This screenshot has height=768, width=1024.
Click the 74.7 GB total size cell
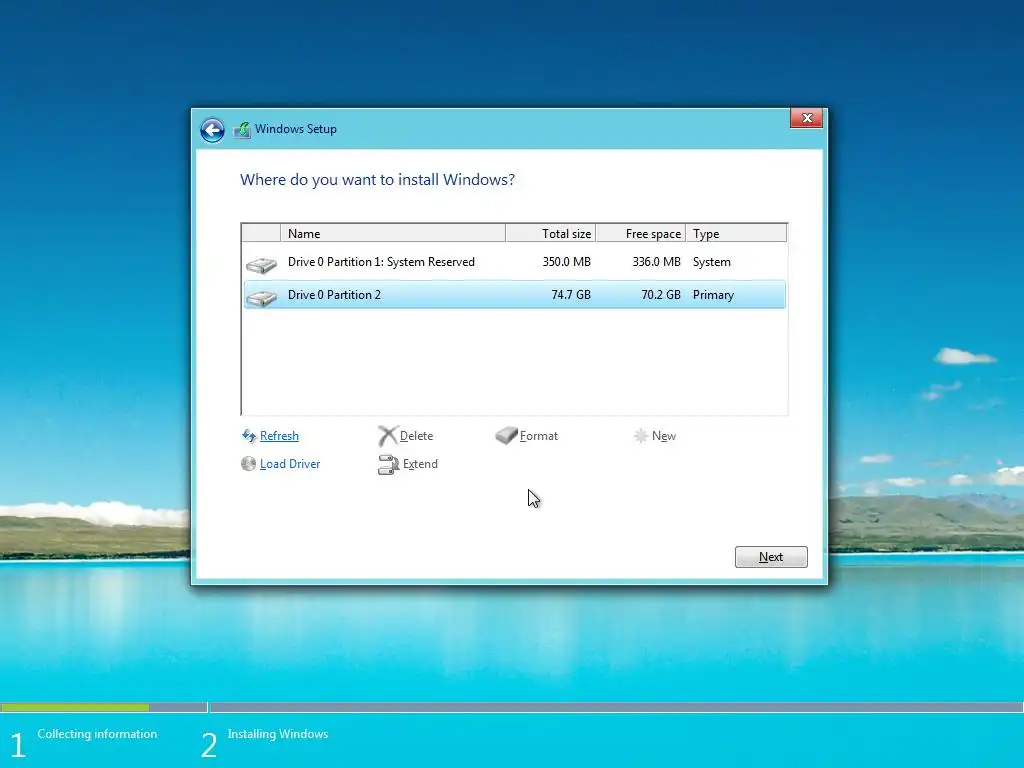(571, 295)
